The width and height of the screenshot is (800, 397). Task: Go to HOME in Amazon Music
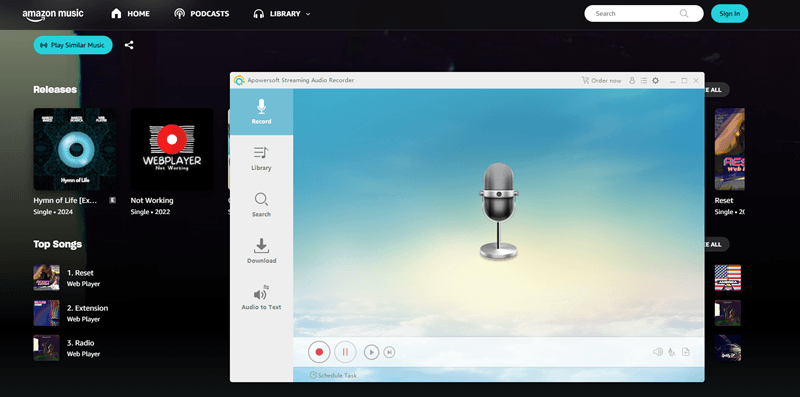click(x=131, y=14)
